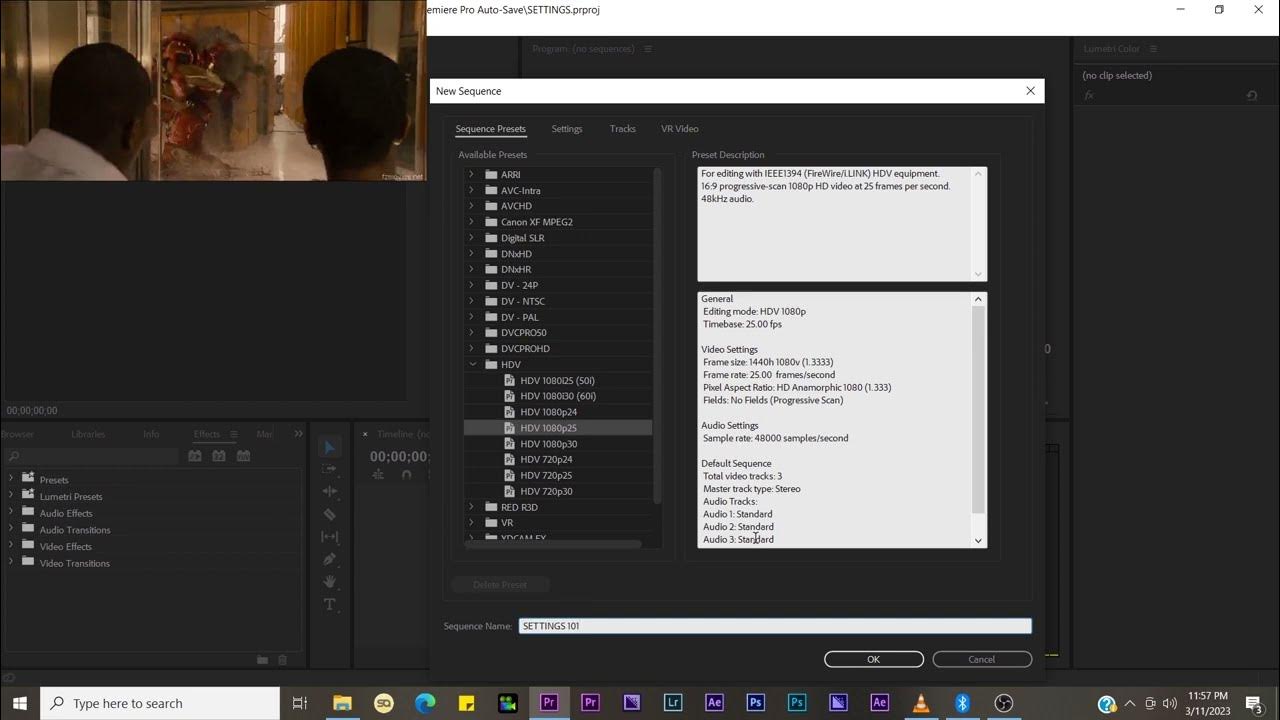Select the HDV 1080p24 preset
Image resolution: width=1280 pixels, height=720 pixels.
click(x=548, y=412)
